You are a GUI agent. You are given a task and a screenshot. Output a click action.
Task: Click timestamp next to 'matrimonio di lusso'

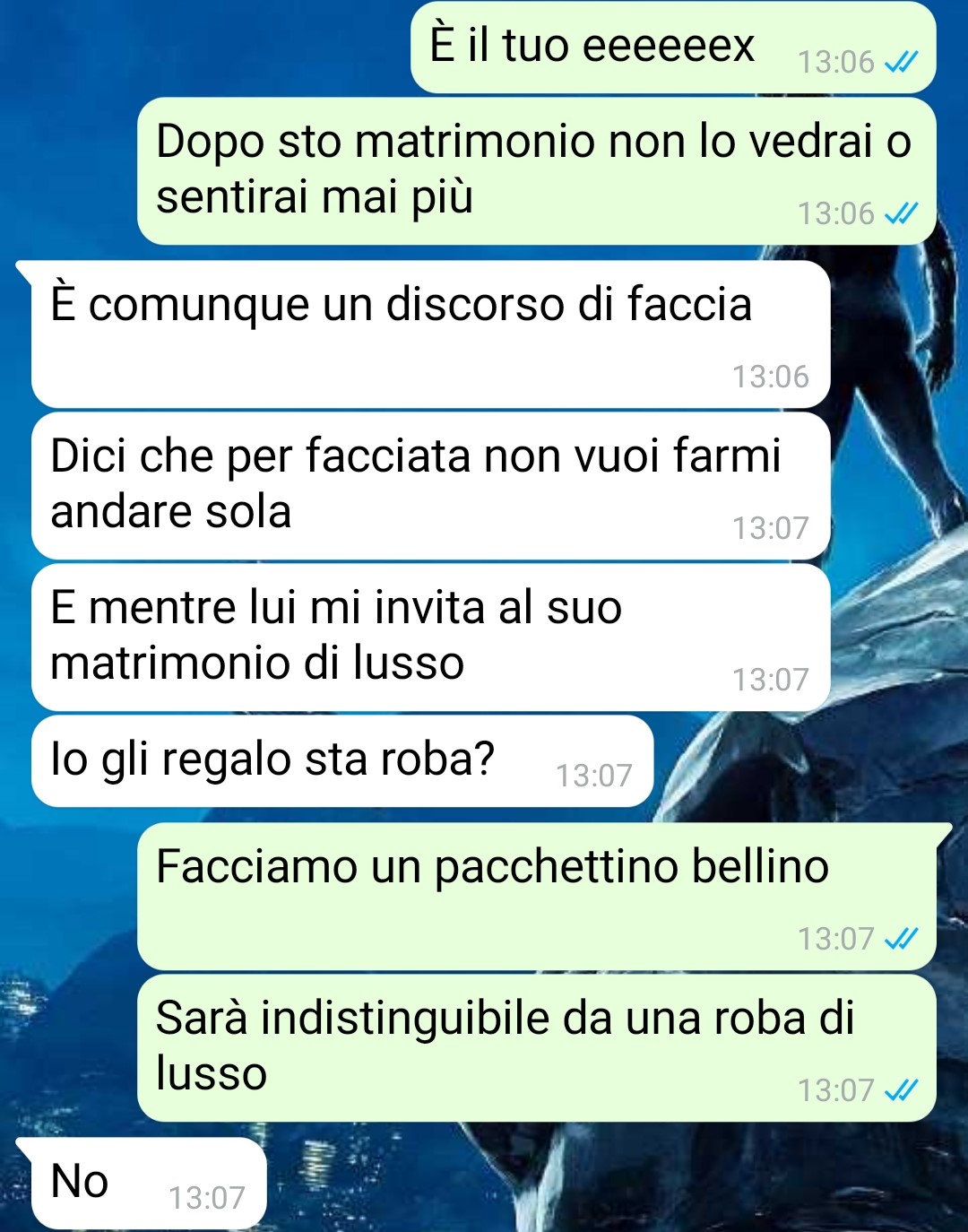click(770, 680)
